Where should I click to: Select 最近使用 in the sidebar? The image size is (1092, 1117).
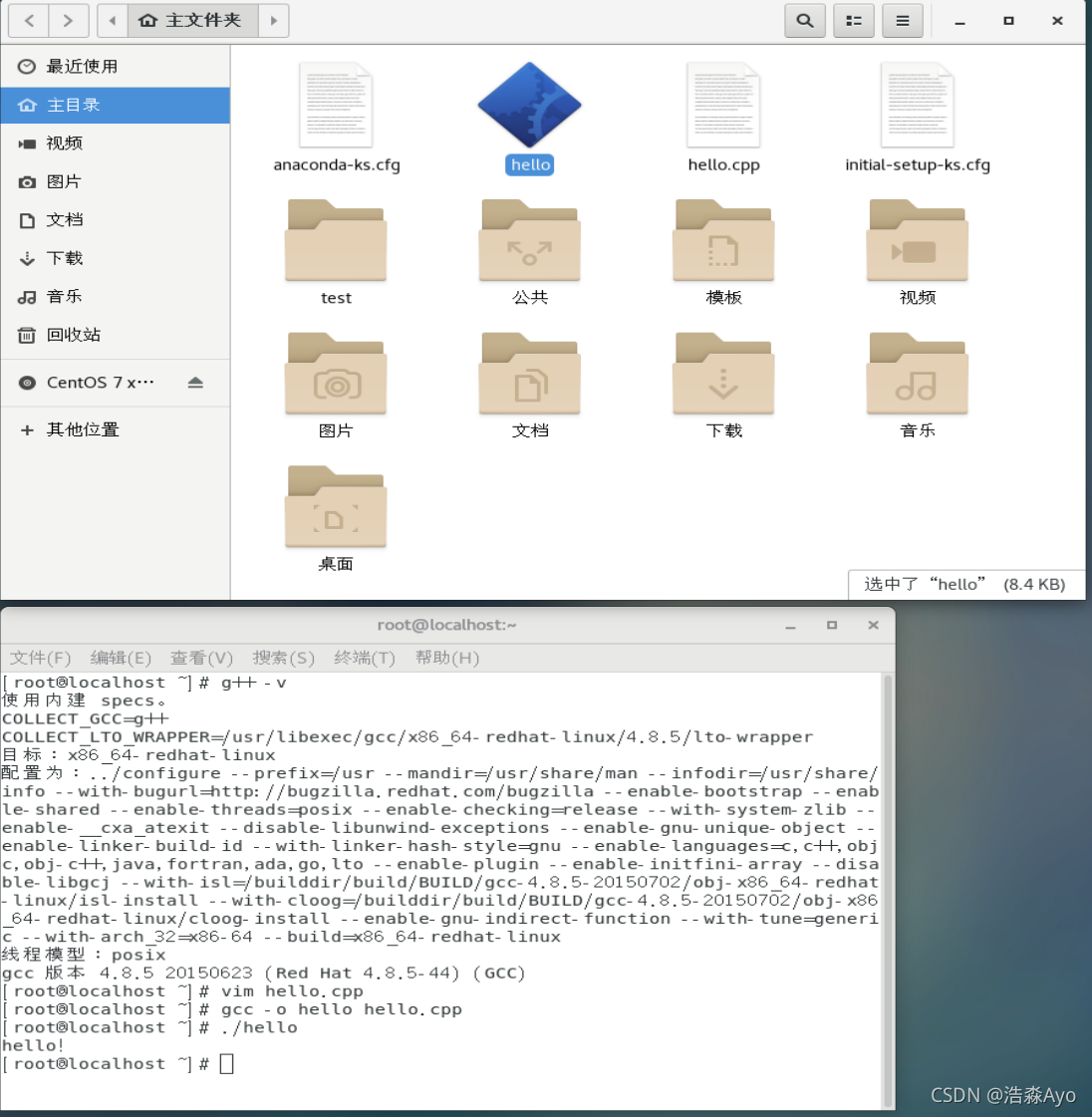[116, 66]
